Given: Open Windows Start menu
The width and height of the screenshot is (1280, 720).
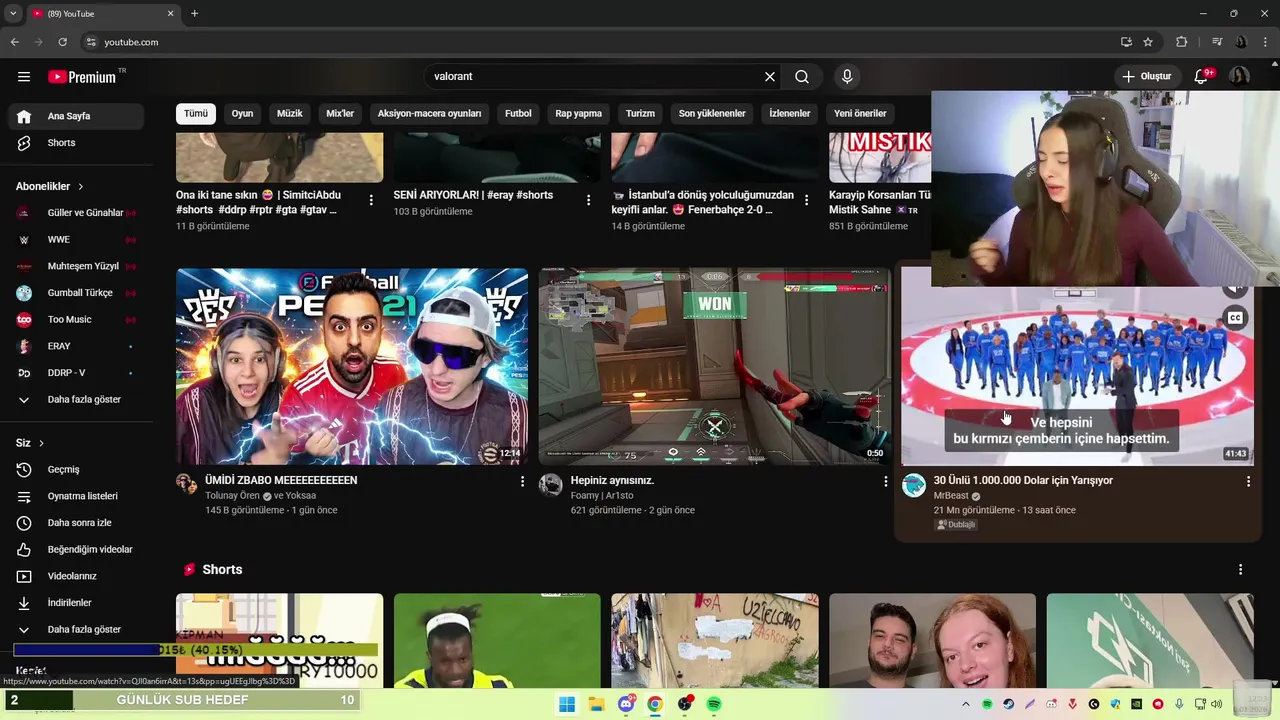Looking at the screenshot, I should [567, 704].
